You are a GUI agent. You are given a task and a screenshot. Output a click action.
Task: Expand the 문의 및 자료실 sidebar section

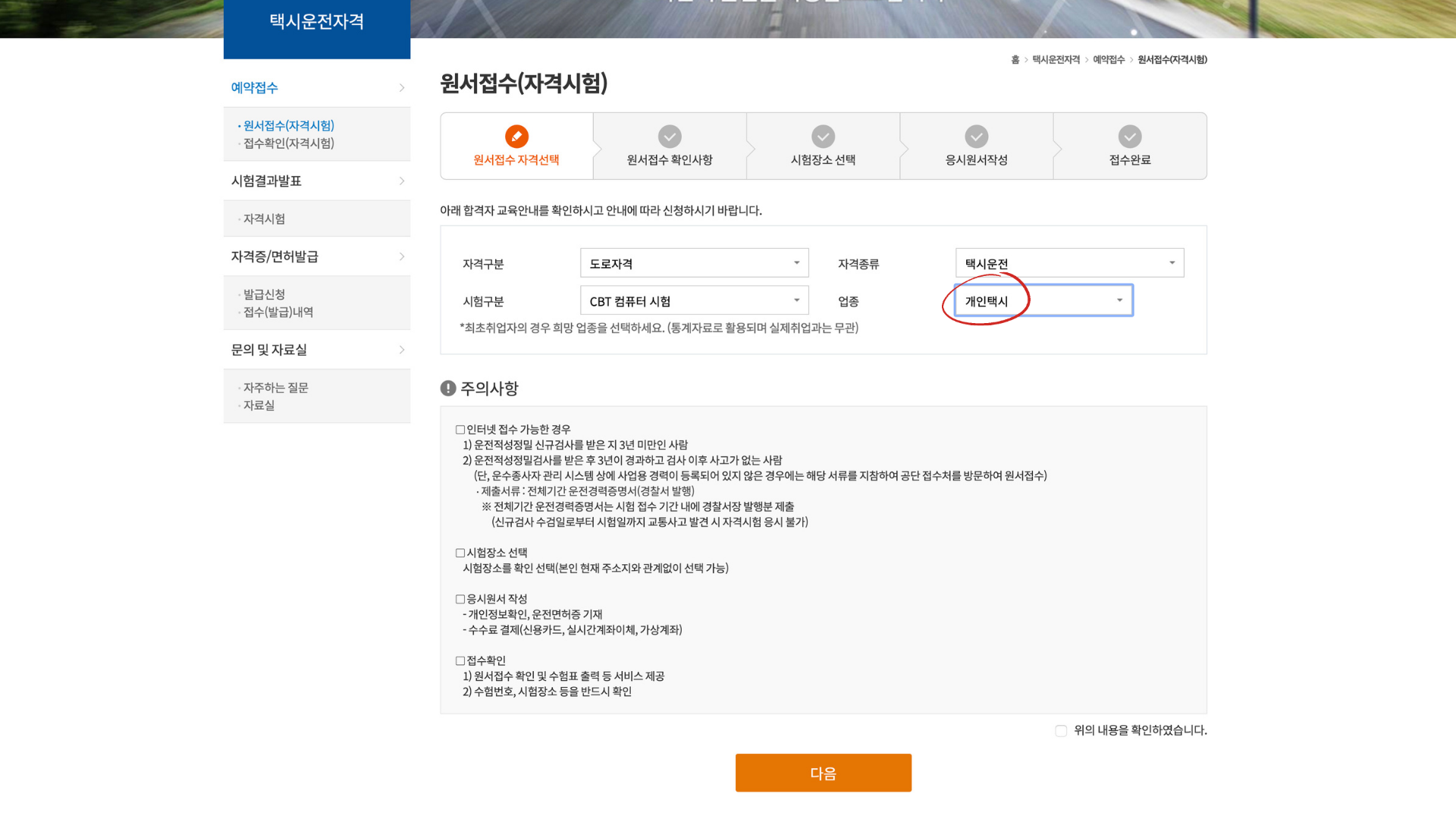(402, 350)
